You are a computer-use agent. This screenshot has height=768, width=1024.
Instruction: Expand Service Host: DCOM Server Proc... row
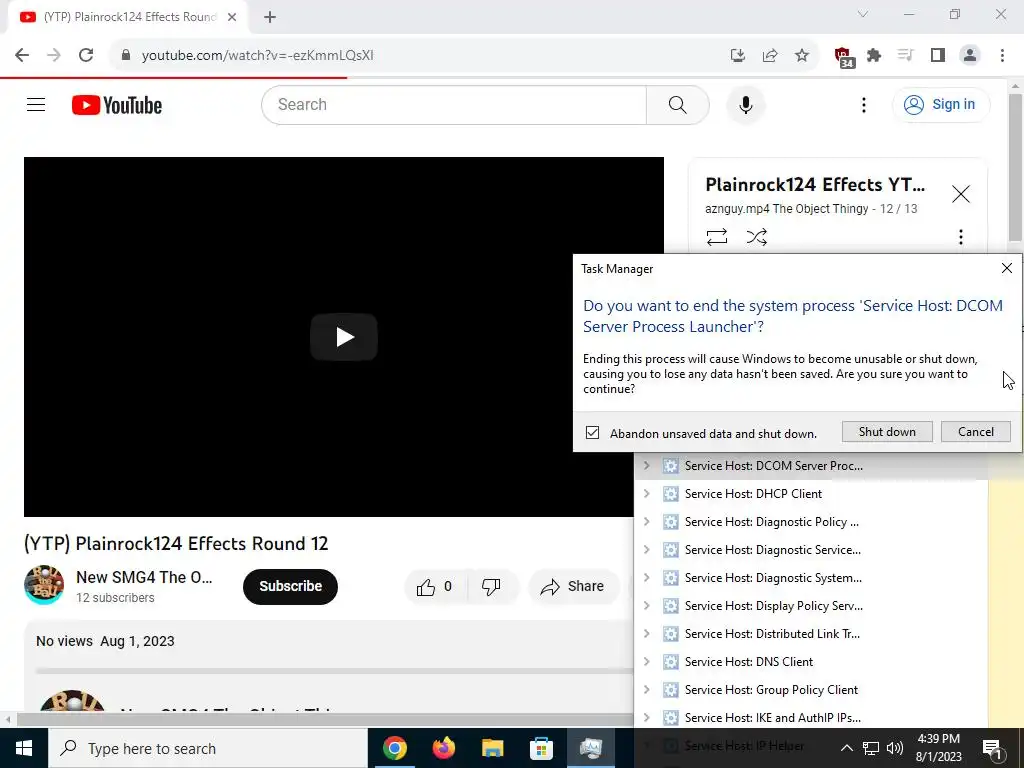click(x=647, y=466)
